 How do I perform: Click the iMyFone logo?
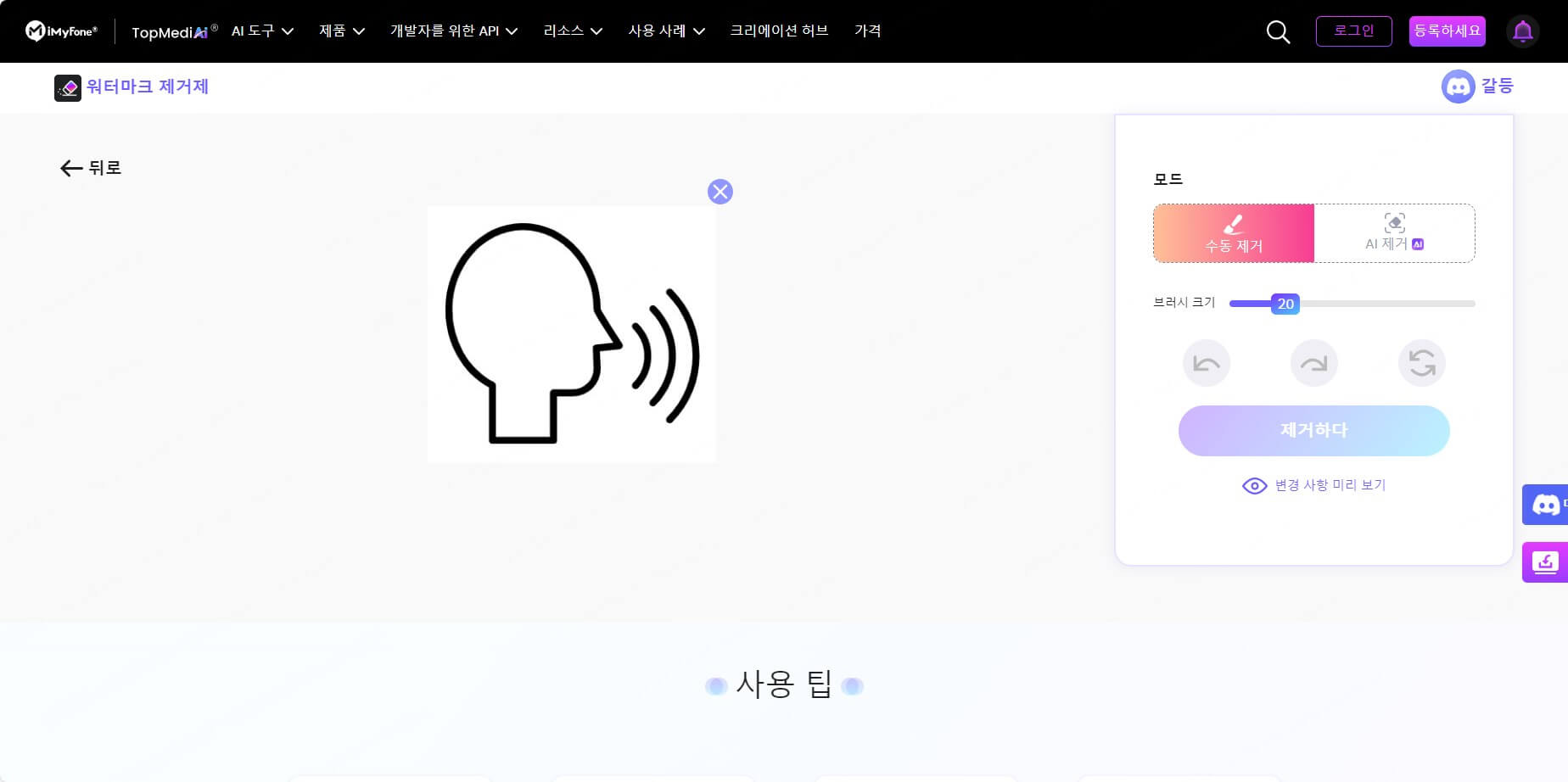click(61, 31)
